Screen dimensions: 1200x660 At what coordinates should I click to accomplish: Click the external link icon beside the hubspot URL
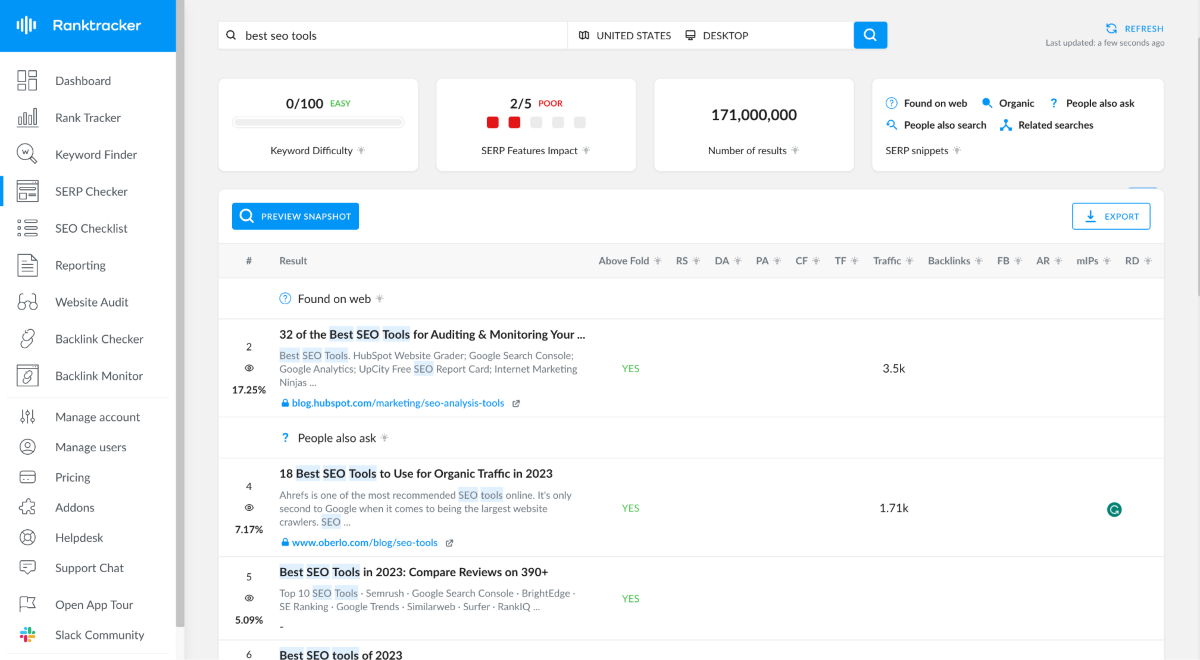click(x=516, y=404)
